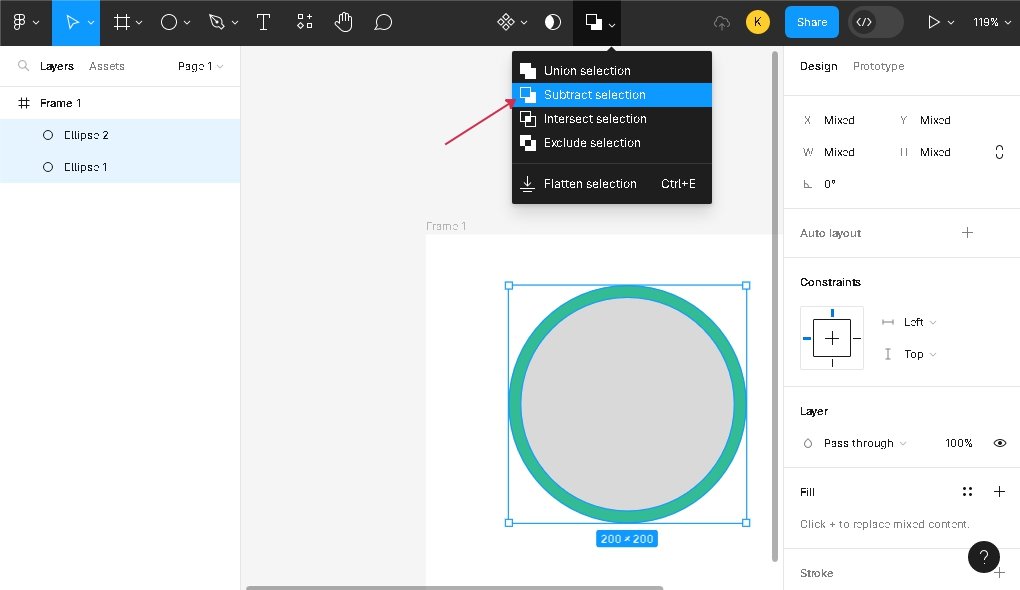The height and width of the screenshot is (590, 1020).
Task: Select the Text tool
Action: pyautogui.click(x=263, y=22)
